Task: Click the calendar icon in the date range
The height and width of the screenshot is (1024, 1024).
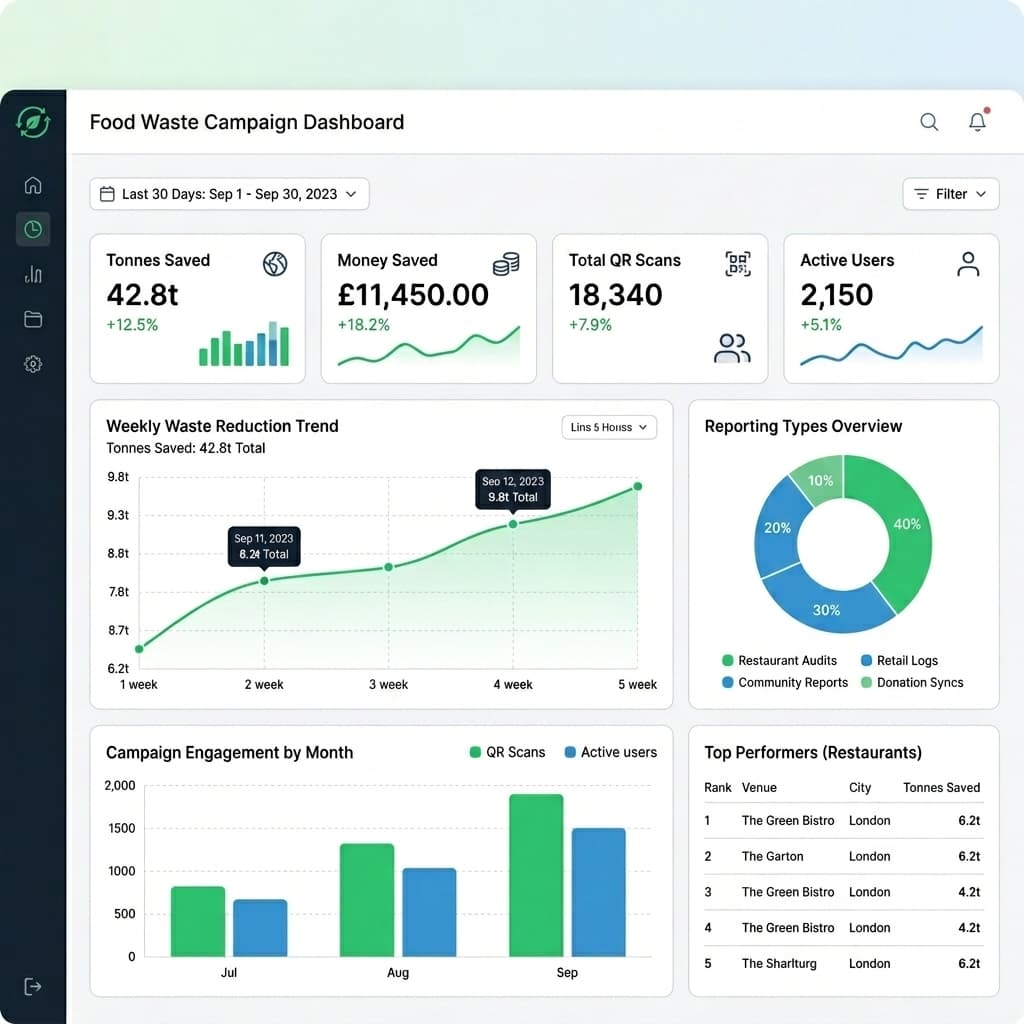Action: click(107, 194)
